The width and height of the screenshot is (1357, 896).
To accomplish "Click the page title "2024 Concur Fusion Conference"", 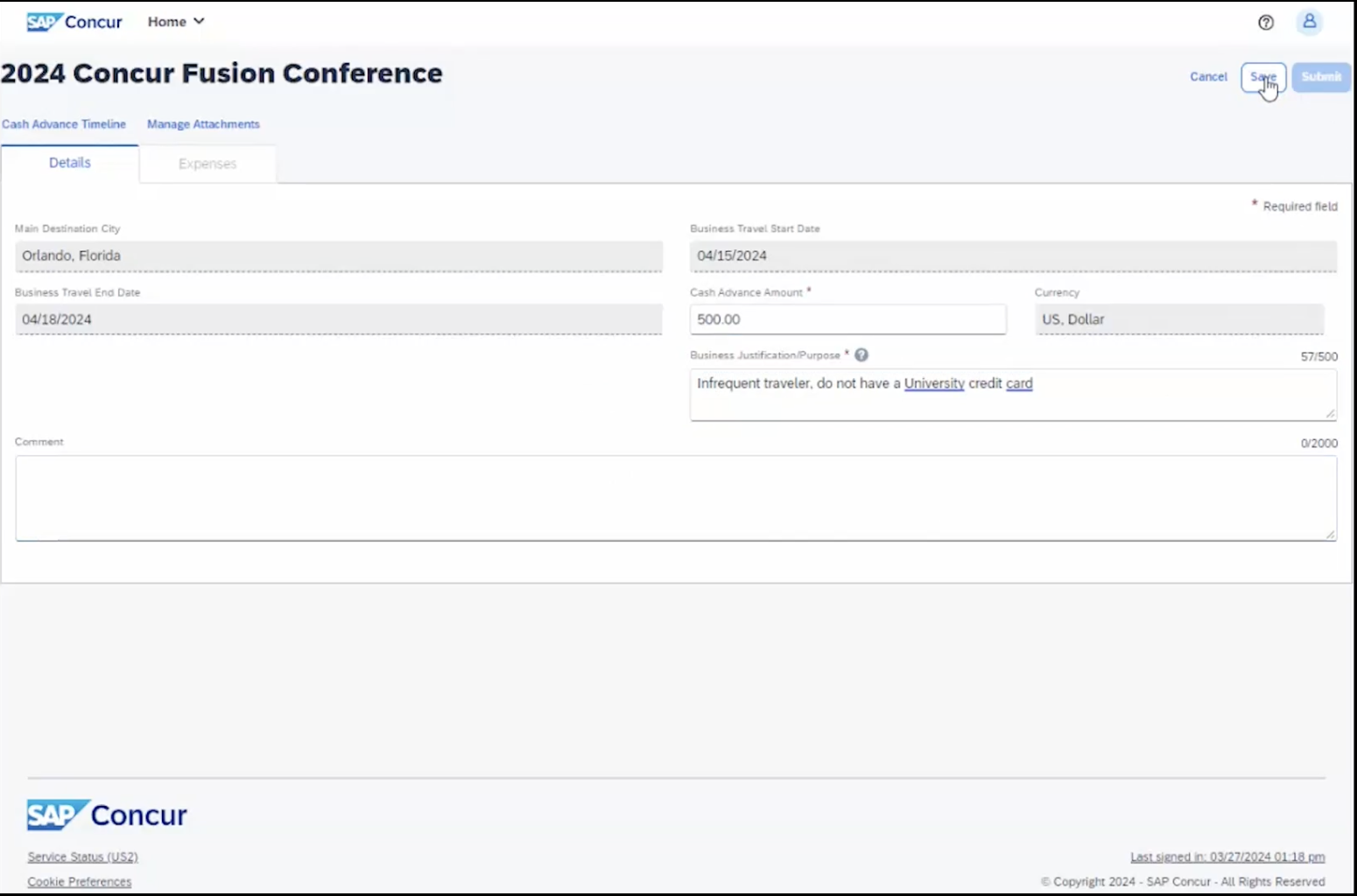I will 222,73.
